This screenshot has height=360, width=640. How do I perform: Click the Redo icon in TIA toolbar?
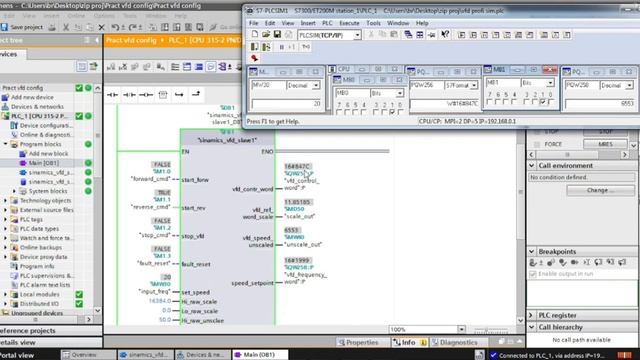[133, 27]
